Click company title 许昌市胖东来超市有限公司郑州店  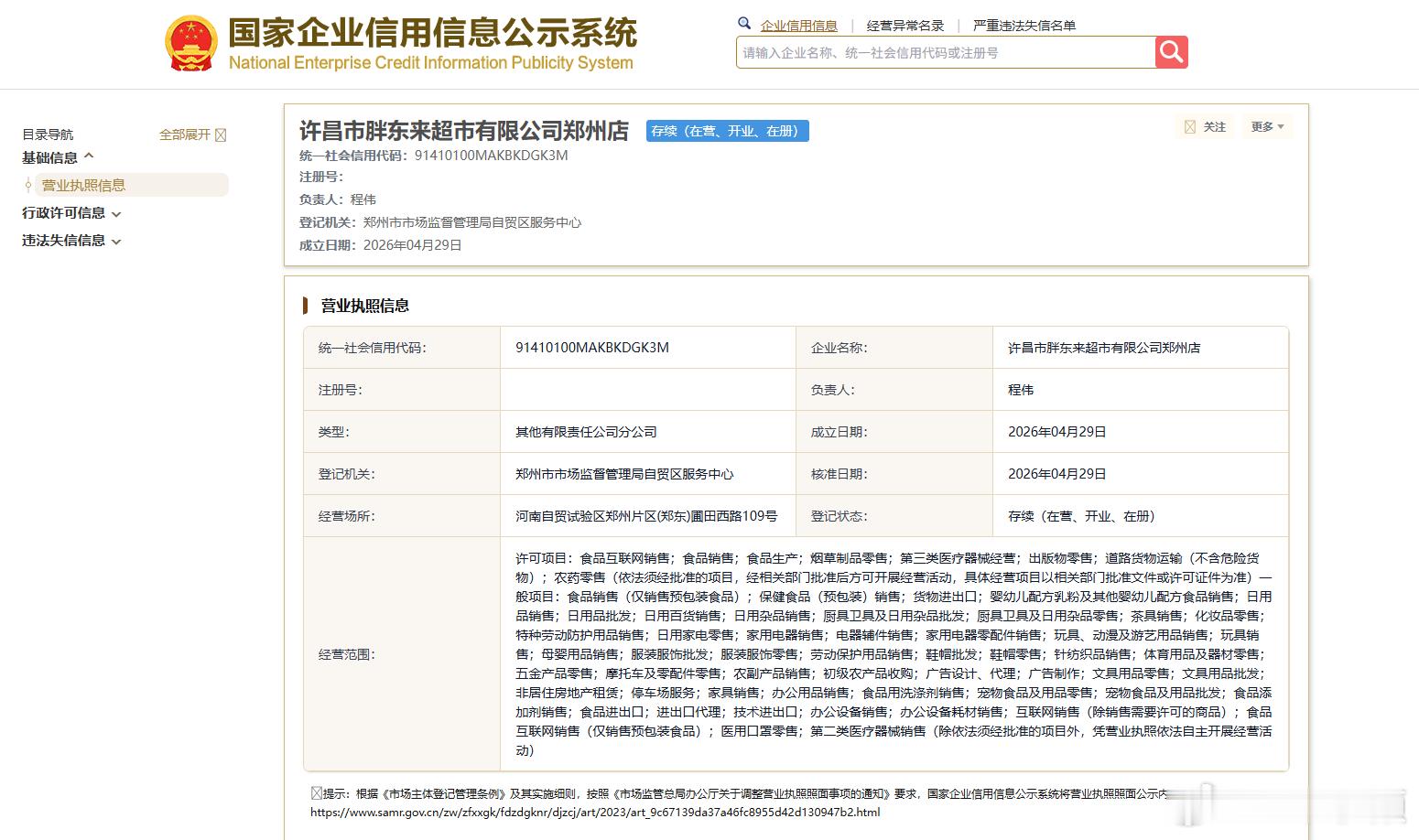click(464, 131)
